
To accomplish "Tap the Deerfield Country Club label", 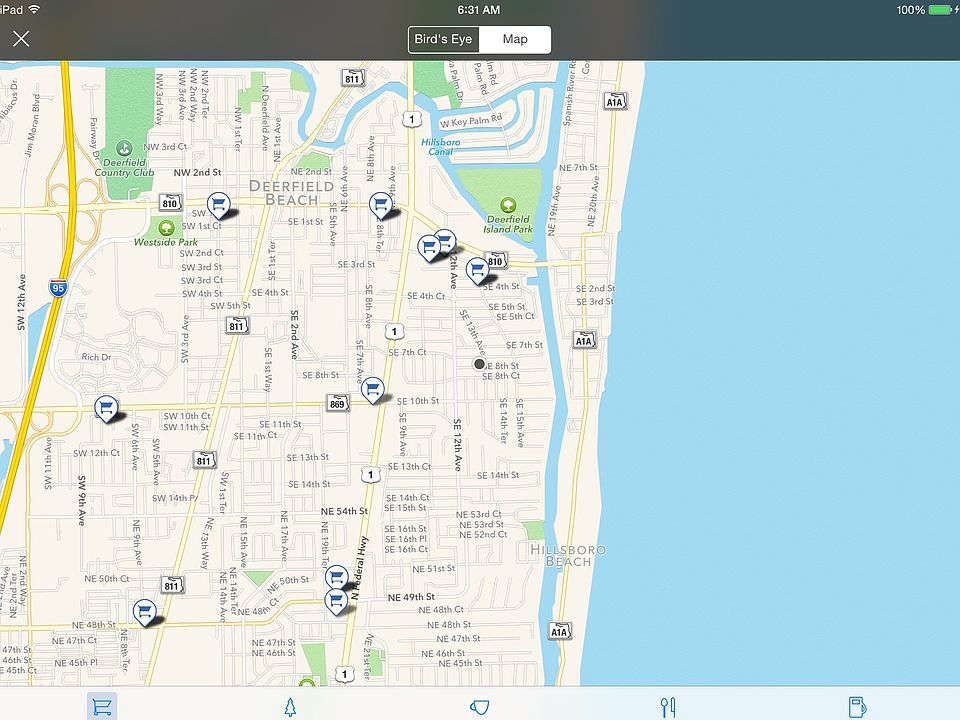I will (124, 167).
